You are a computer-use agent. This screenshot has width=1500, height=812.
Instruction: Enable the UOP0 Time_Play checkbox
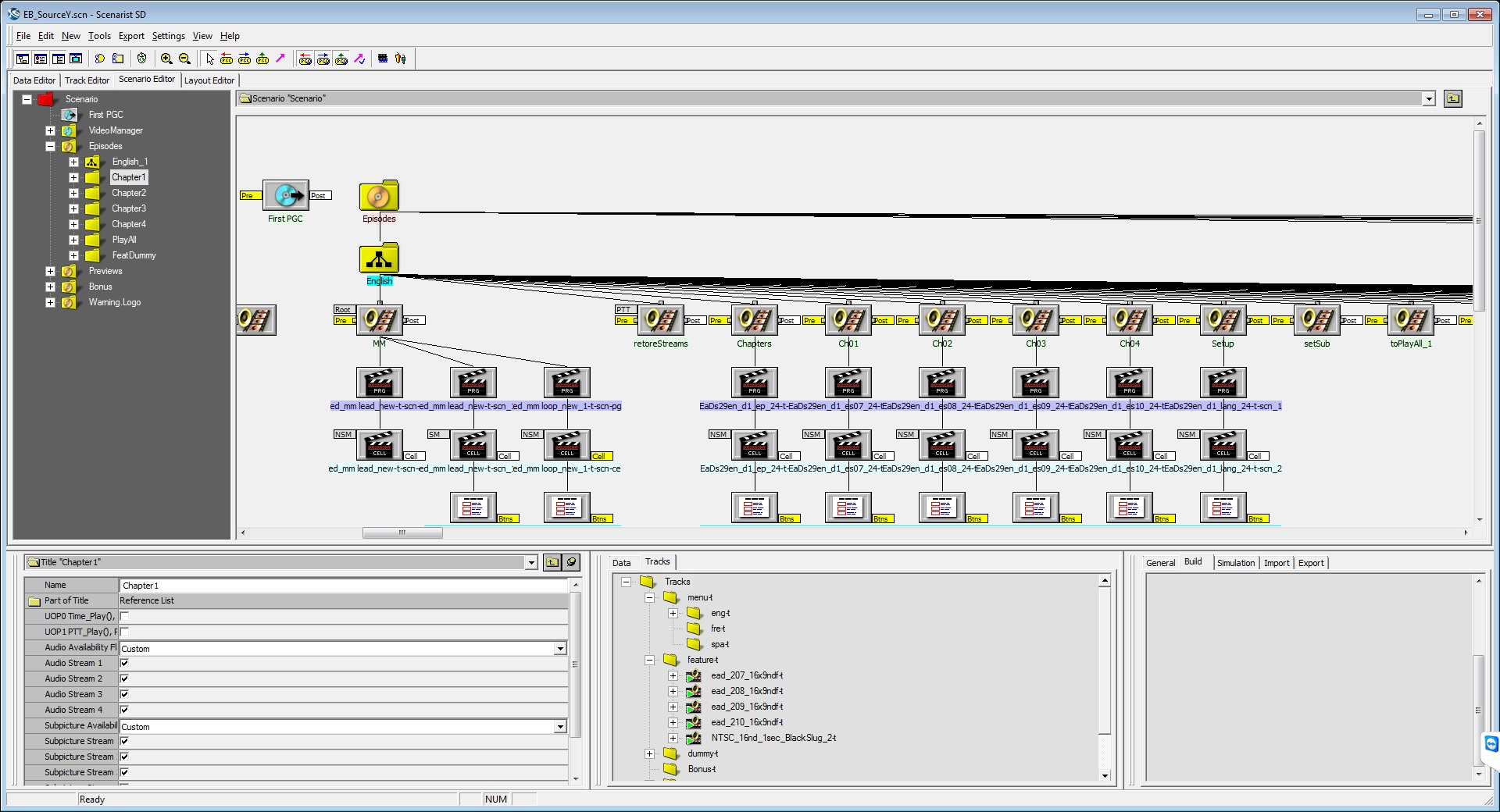(x=124, y=616)
